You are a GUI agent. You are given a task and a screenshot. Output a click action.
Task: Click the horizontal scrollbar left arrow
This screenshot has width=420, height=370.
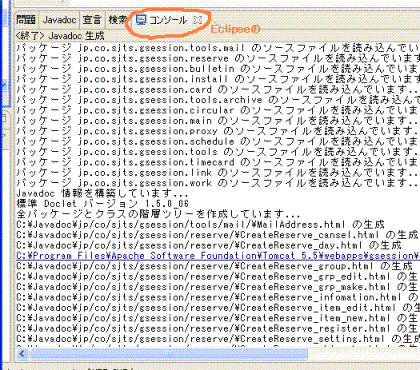(x=22, y=353)
